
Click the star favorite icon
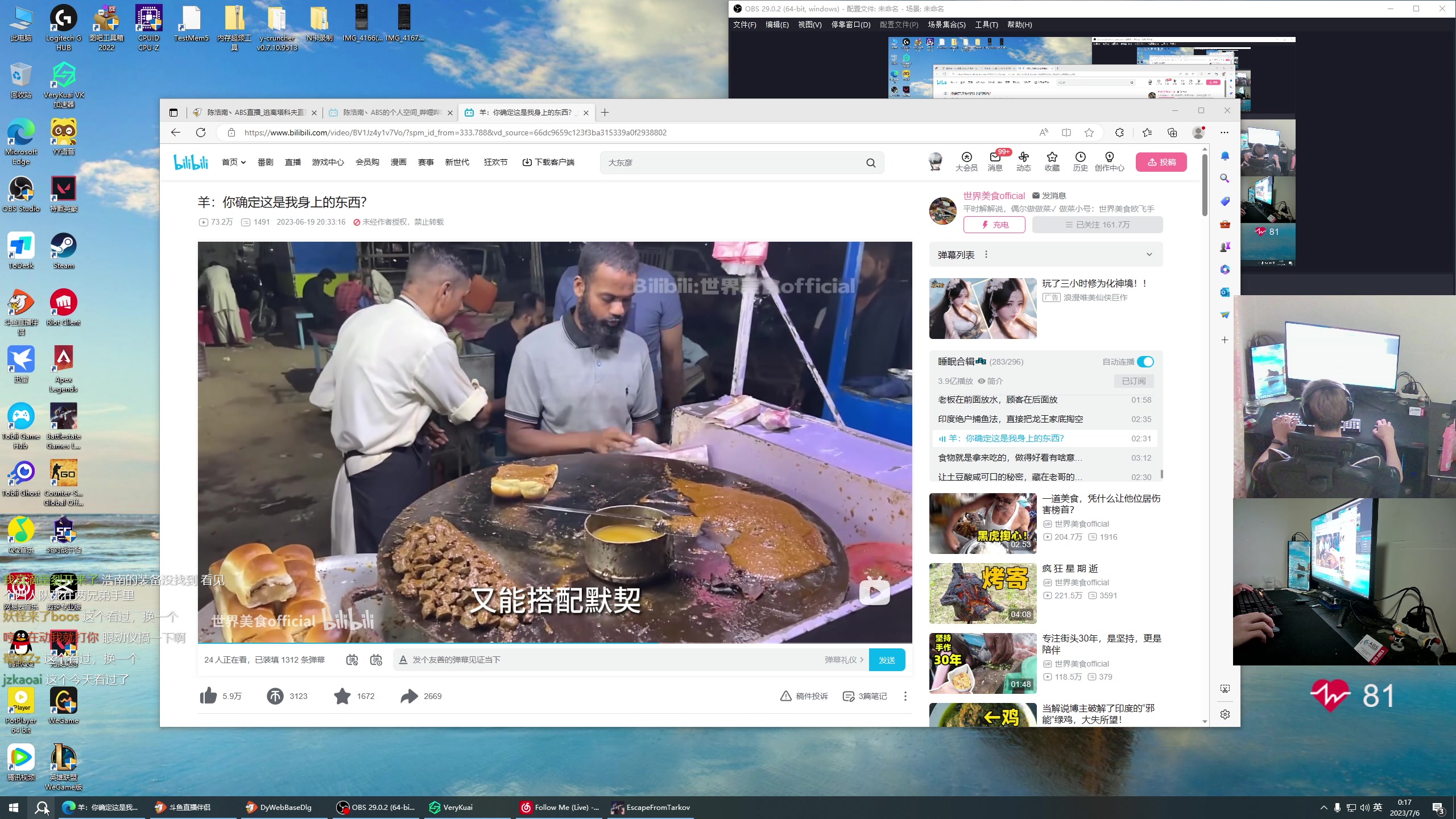pyautogui.click(x=342, y=696)
